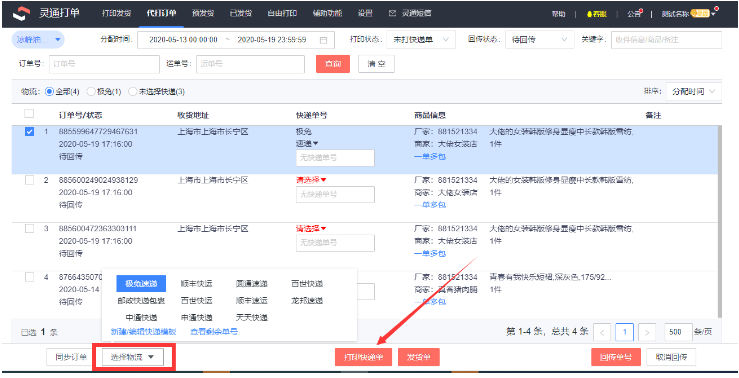Choose 邮政快递包裹 in courier popup
This screenshot has height=378, width=739.
[141, 300]
